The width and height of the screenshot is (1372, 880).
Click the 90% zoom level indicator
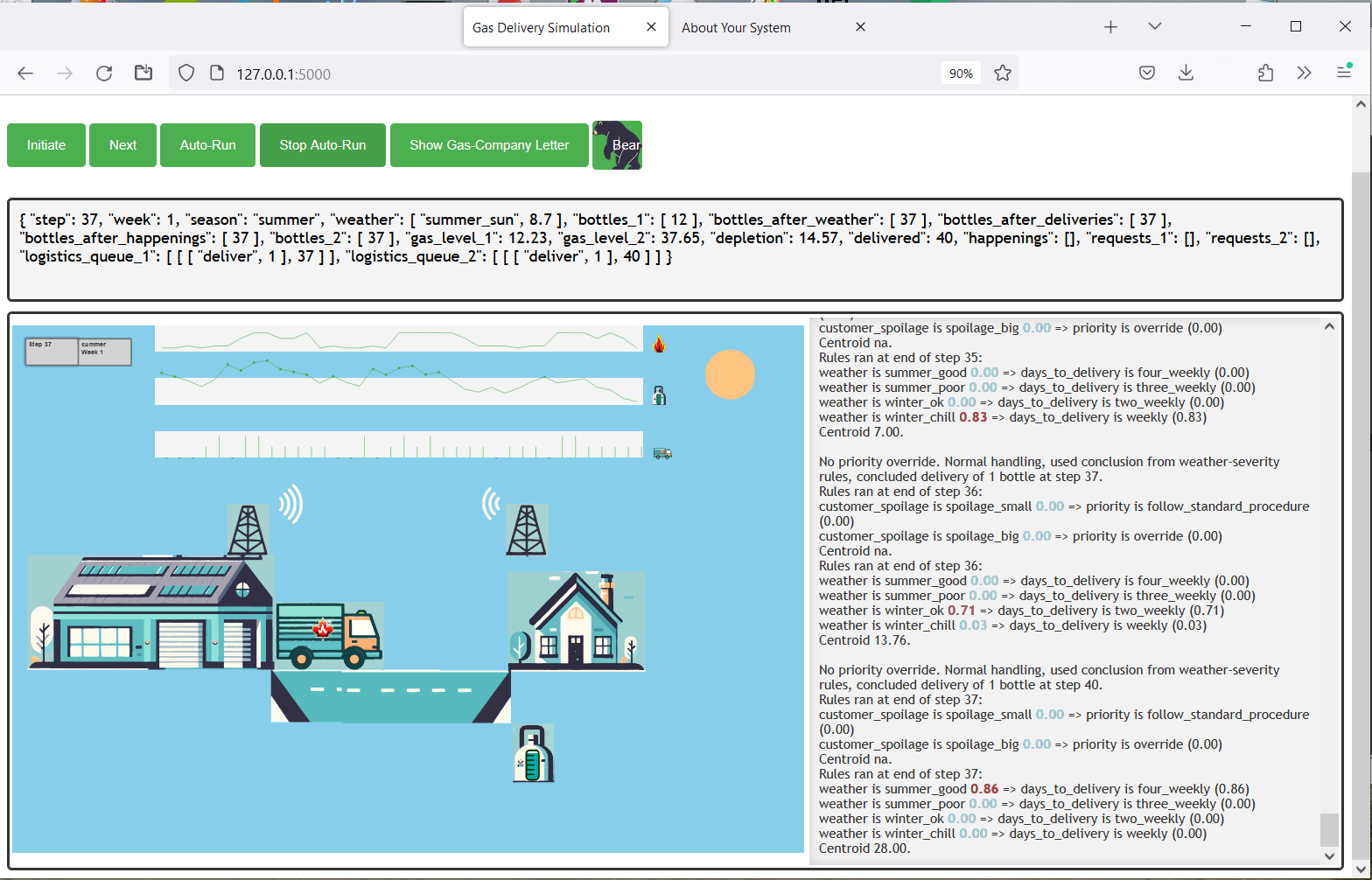coord(961,73)
